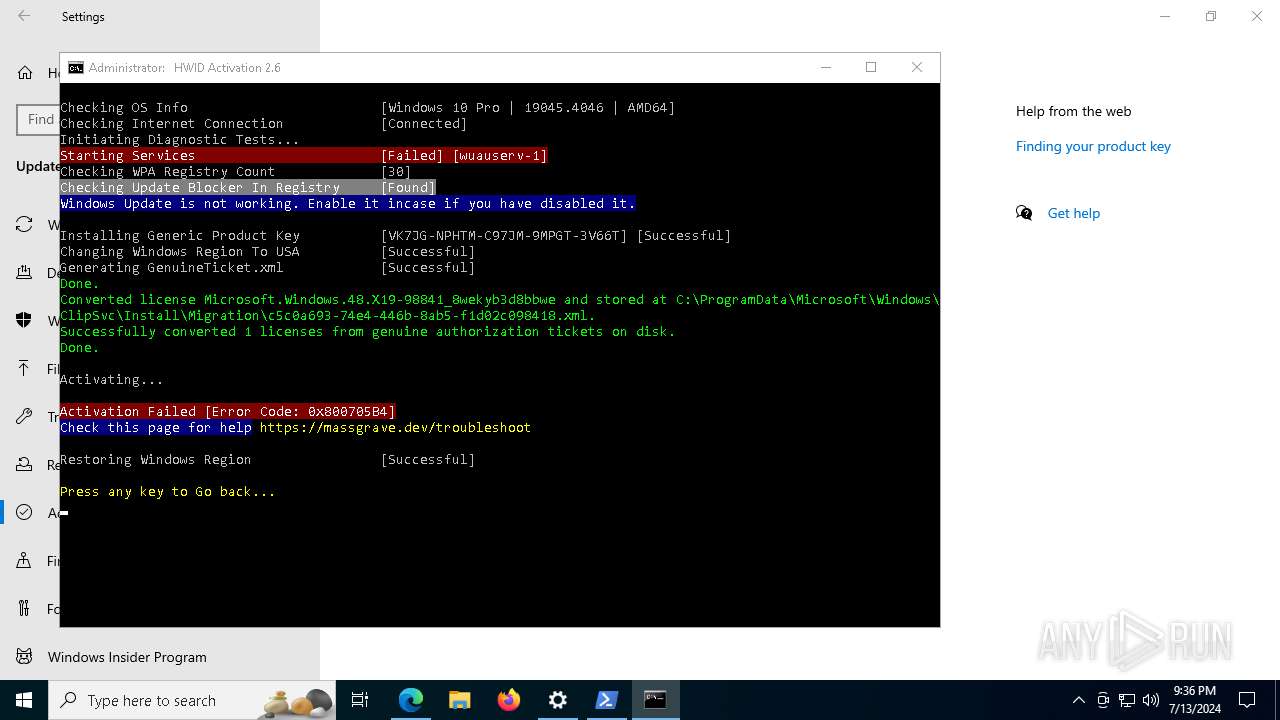Screen dimensions: 1280x720
Task: Open the Troubleshoot wrench icon
Action: pyautogui.click(x=25, y=416)
